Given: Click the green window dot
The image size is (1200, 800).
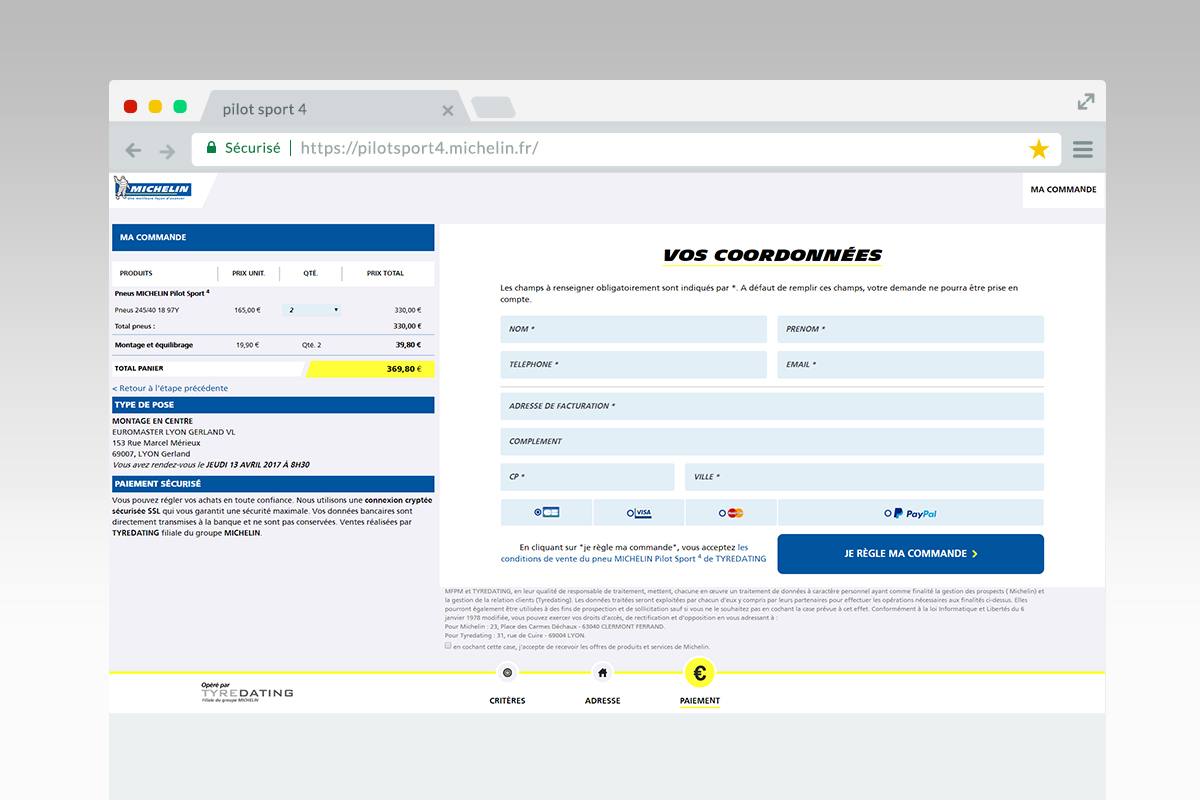Looking at the screenshot, I should (x=180, y=106).
